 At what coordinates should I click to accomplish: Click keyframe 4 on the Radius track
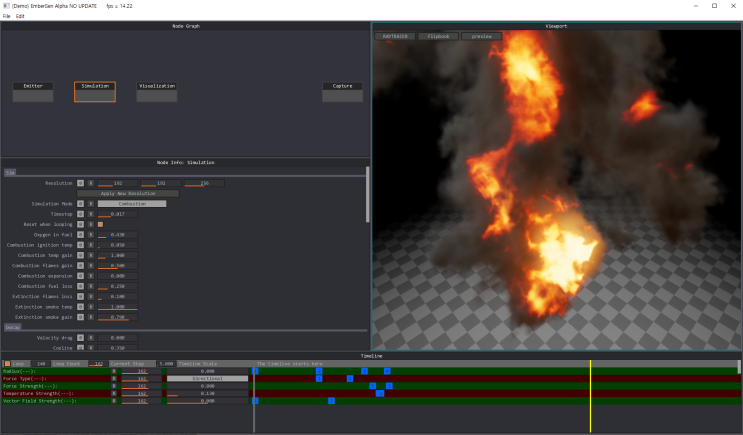(387, 371)
